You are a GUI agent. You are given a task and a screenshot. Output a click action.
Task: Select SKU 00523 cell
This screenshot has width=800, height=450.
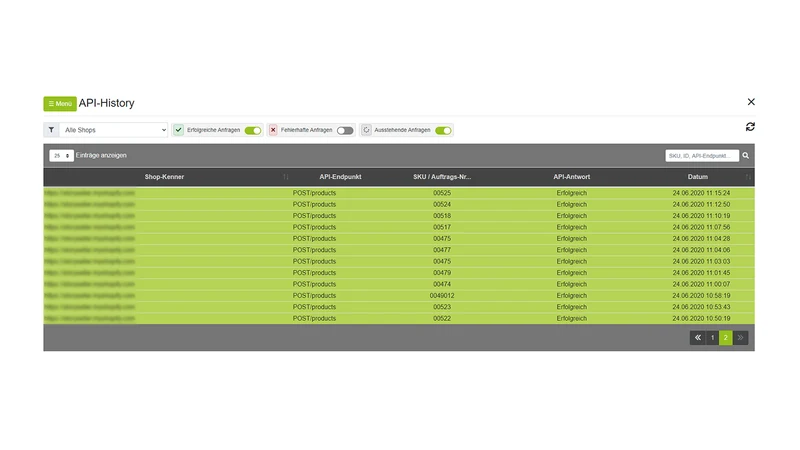point(442,307)
